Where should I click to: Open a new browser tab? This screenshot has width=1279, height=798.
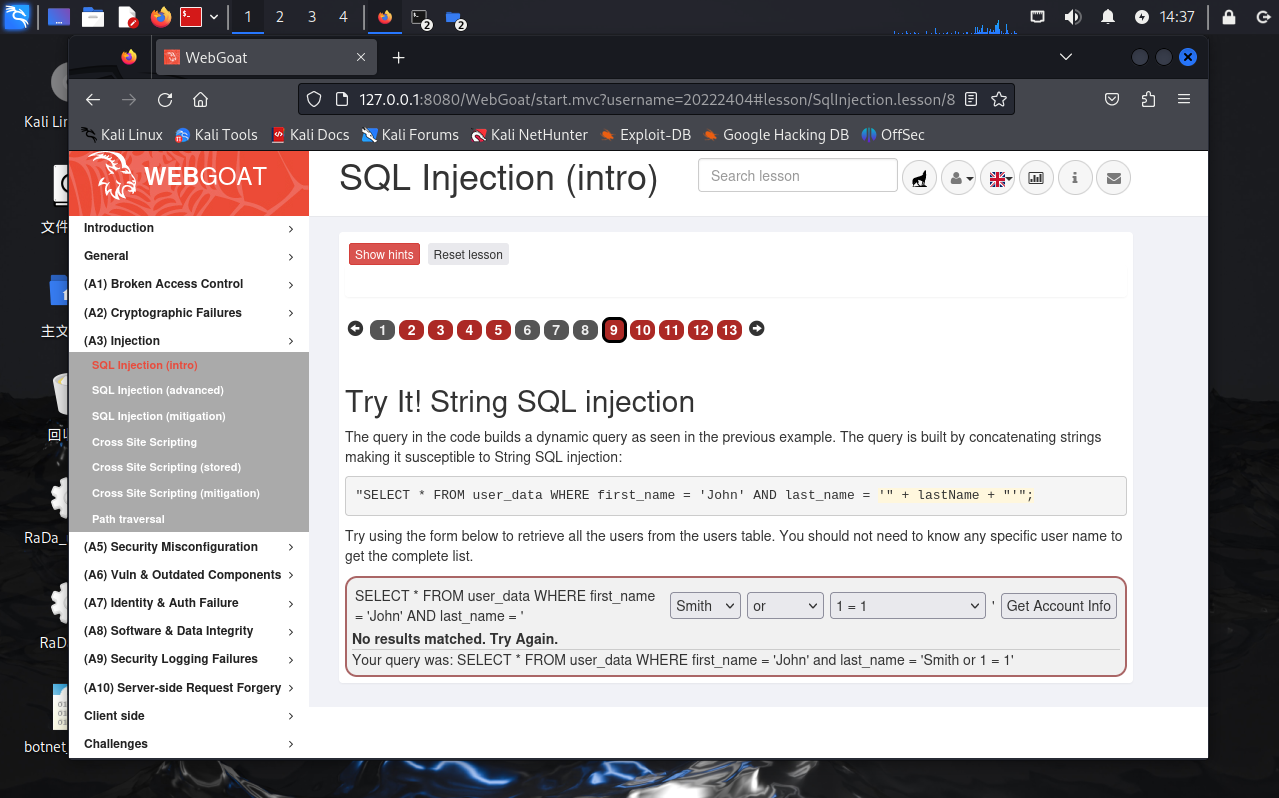(398, 57)
